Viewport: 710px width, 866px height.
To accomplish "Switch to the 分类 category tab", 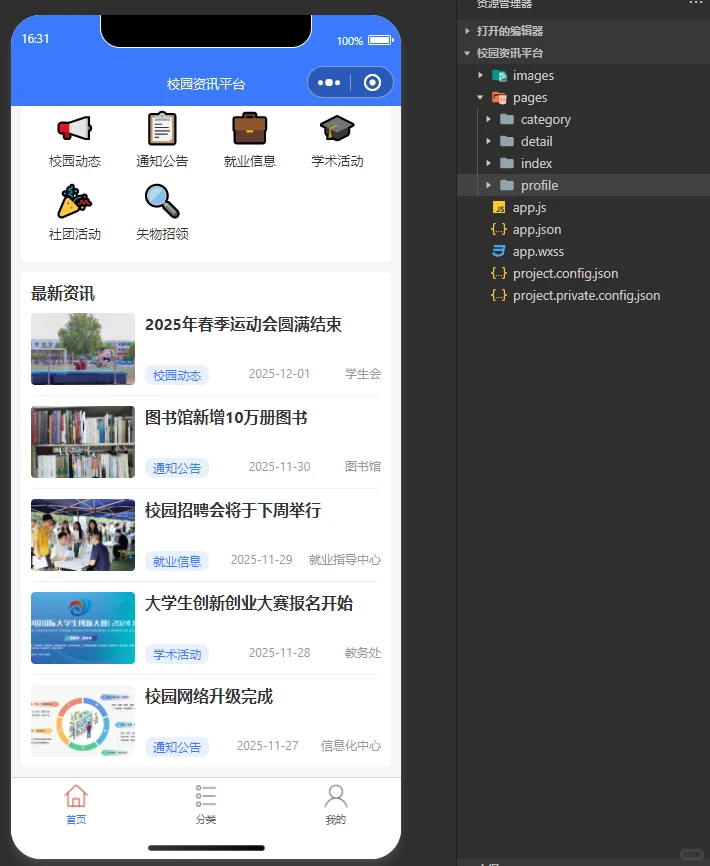I will coord(206,805).
